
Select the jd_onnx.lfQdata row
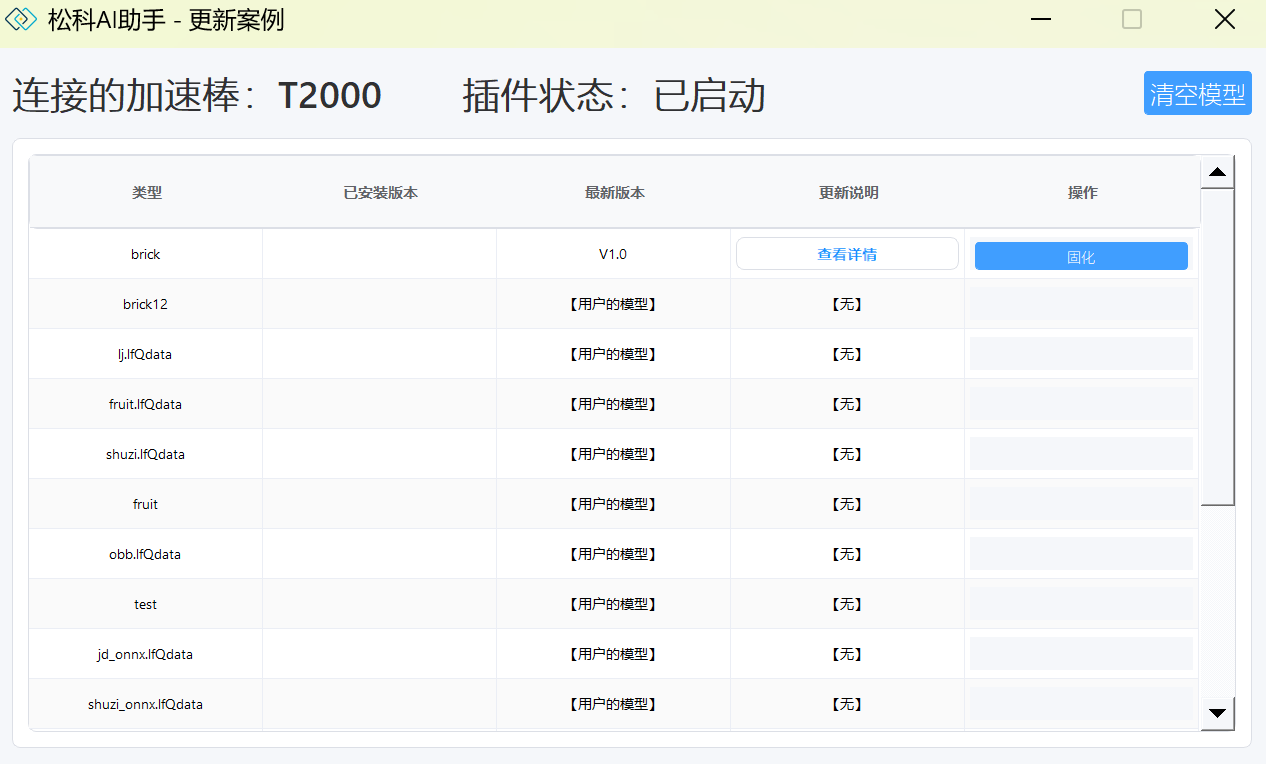tap(146, 654)
